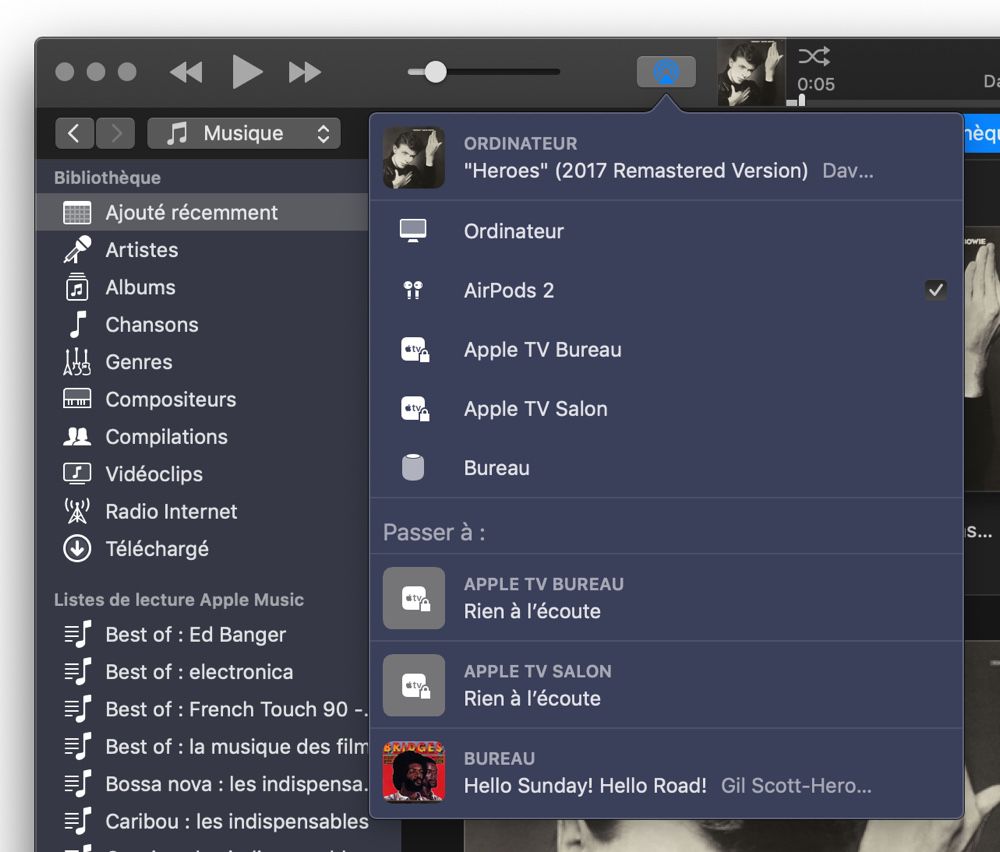Click the Compilations people icon

click(x=77, y=436)
